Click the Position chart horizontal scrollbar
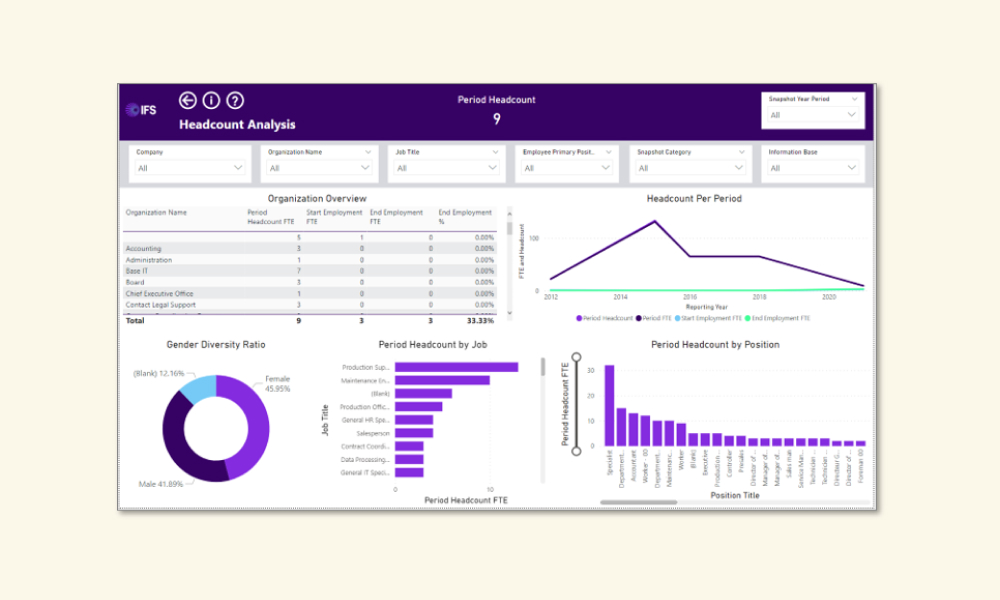The height and width of the screenshot is (600, 1000). [x=638, y=502]
